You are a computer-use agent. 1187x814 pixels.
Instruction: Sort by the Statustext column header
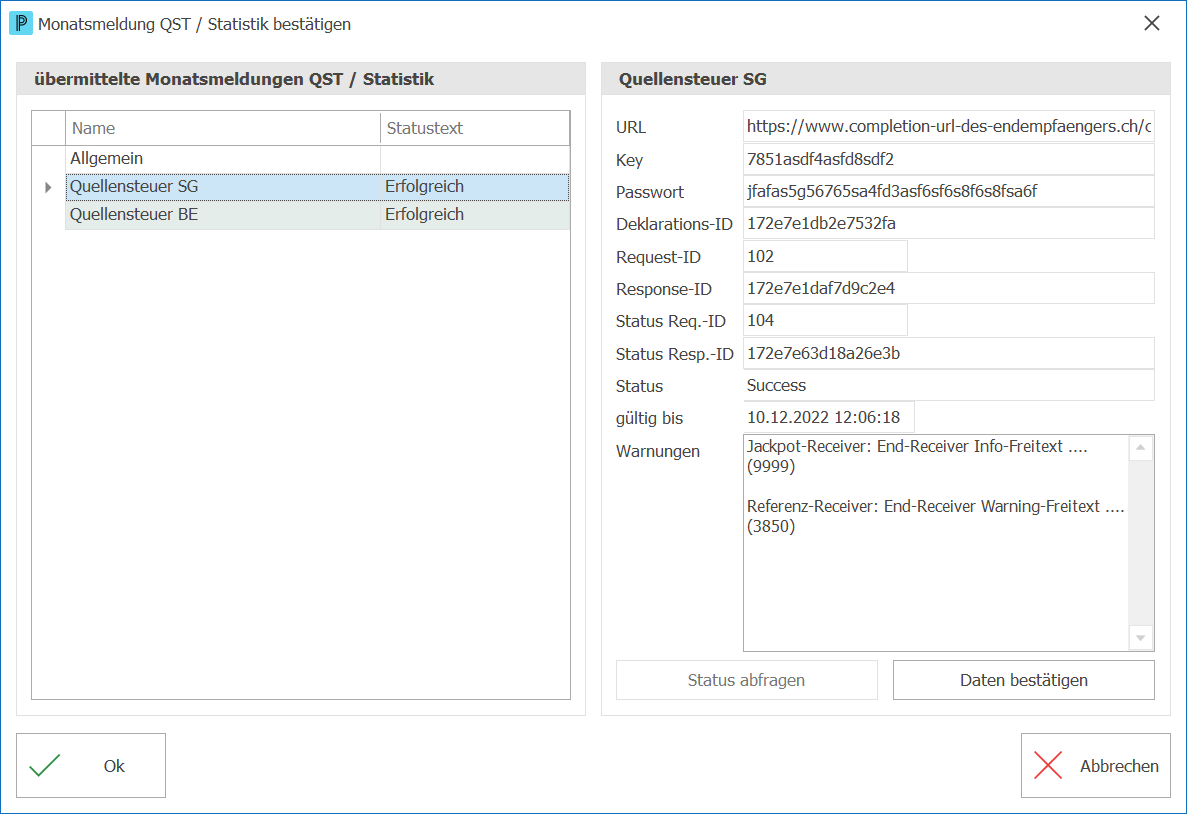475,128
